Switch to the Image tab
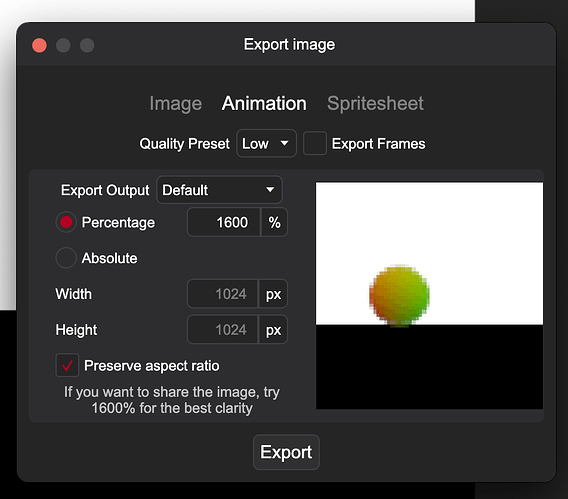This screenshot has height=499, width=568. pos(176,104)
